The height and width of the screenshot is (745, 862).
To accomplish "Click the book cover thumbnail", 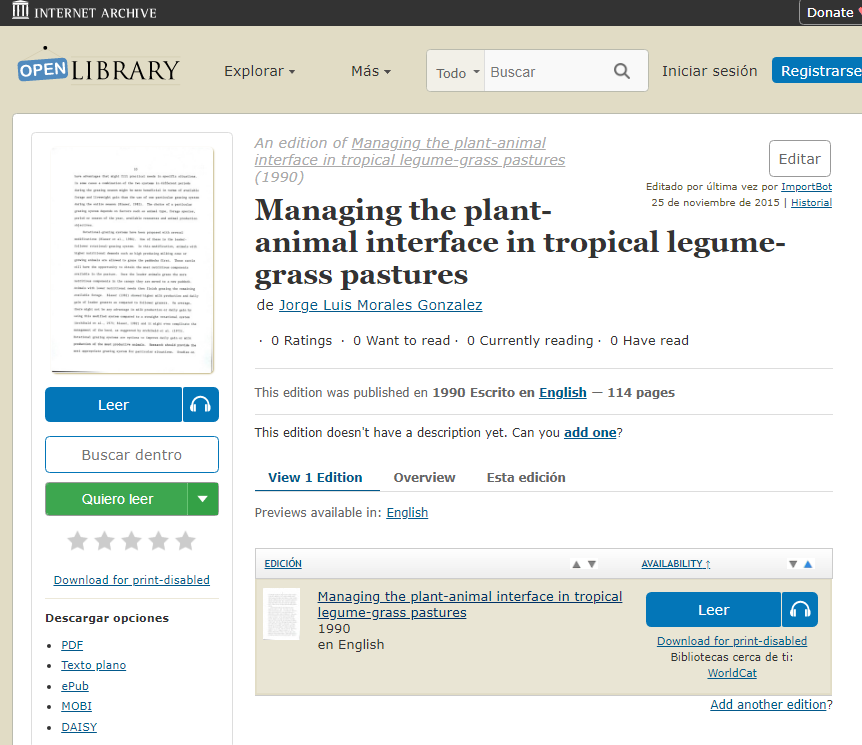I will [x=131, y=259].
